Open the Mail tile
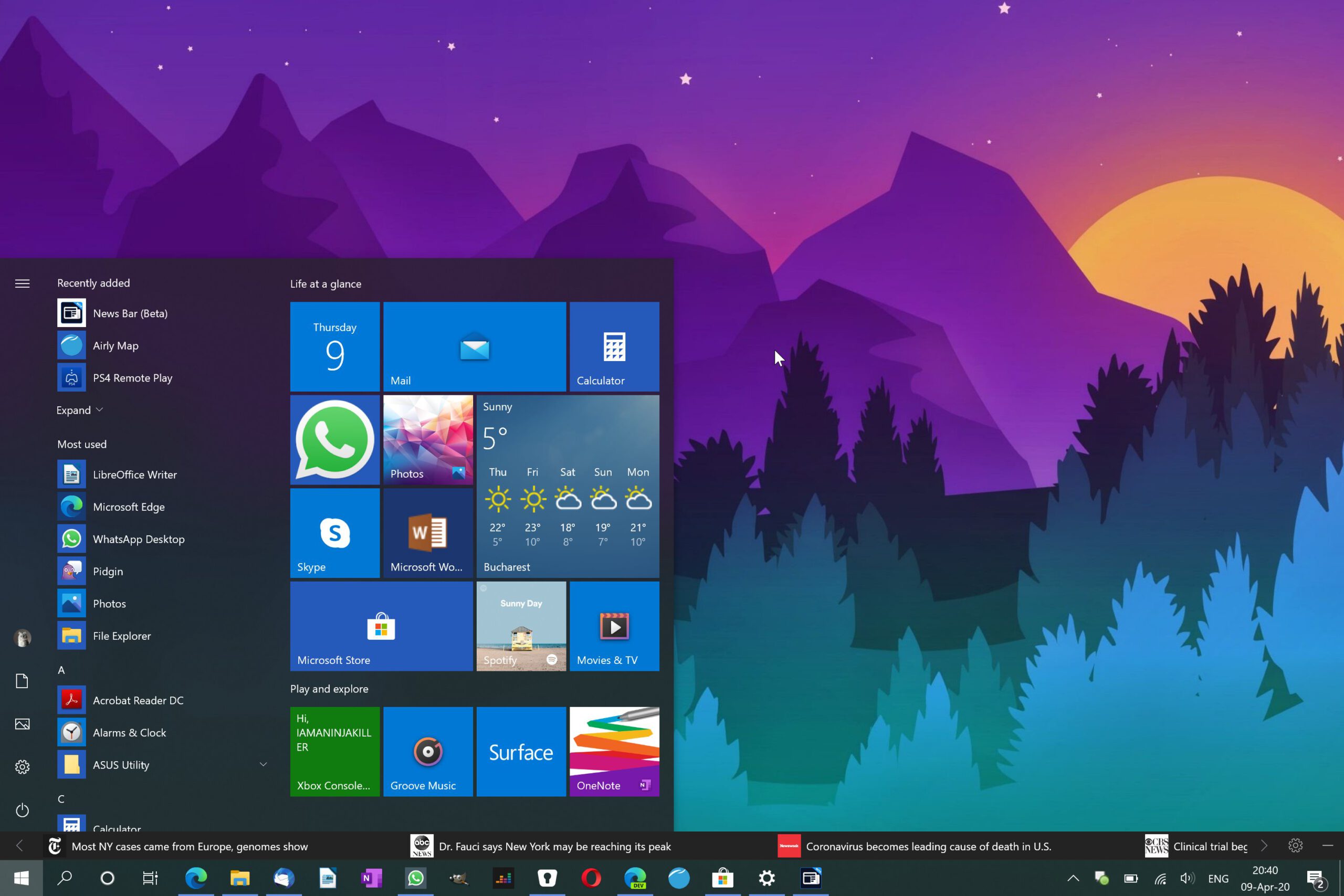Image resolution: width=1344 pixels, height=896 pixels. (474, 346)
